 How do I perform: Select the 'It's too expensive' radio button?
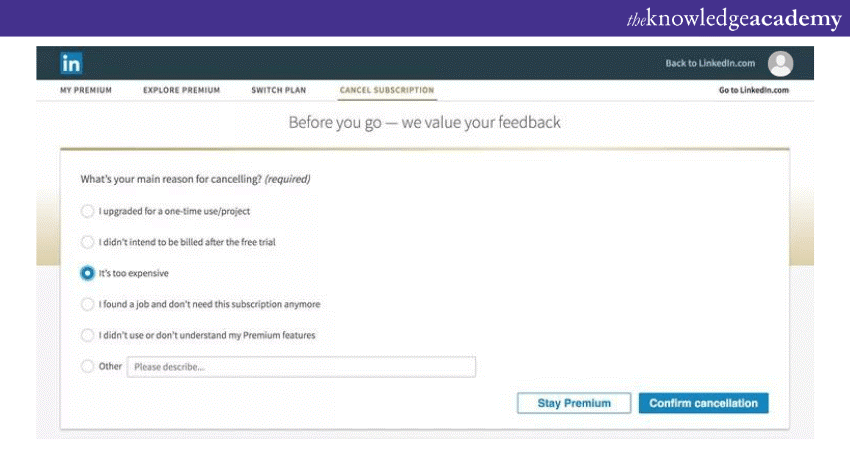[x=87, y=273]
